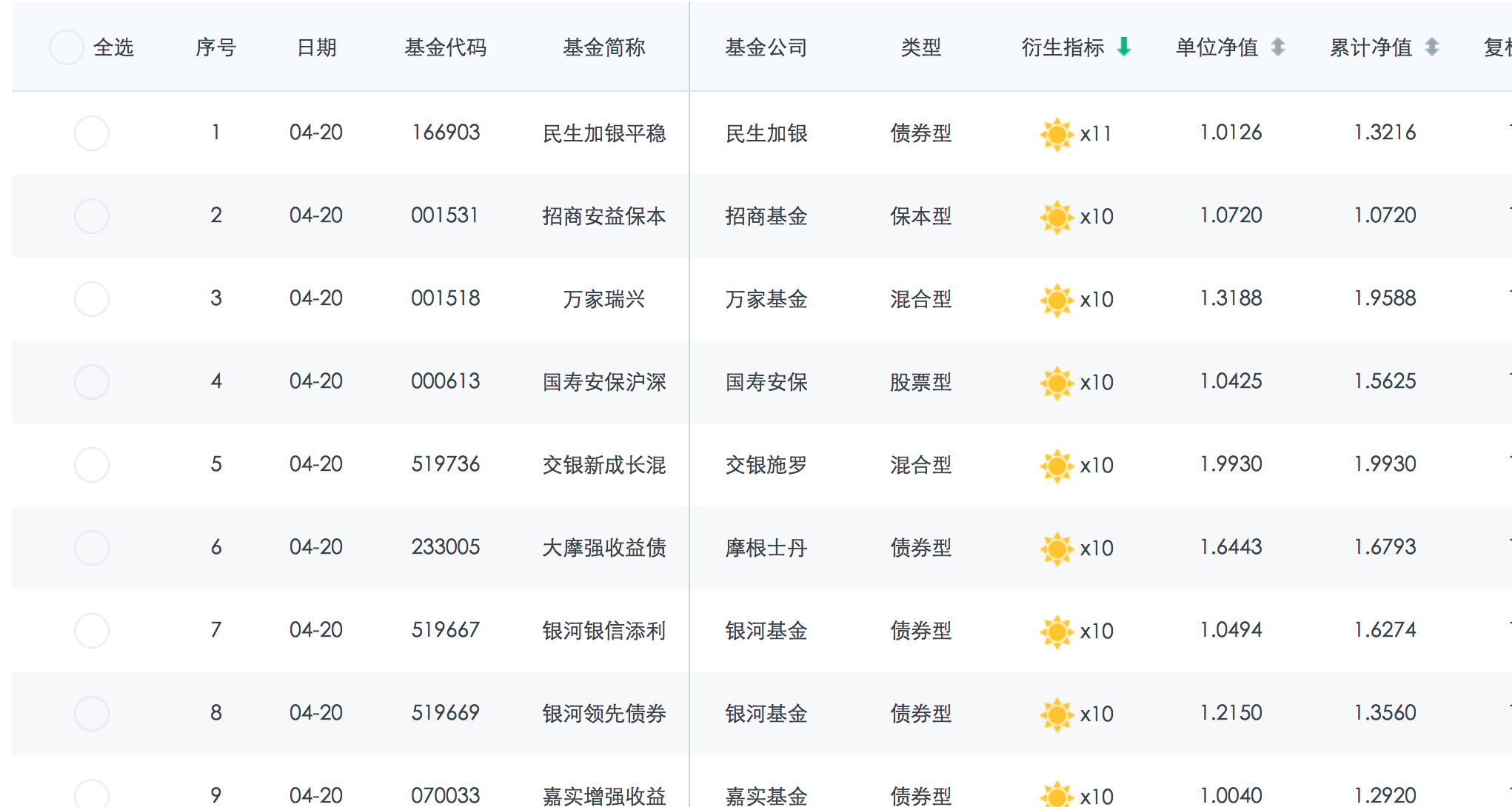Screen dimensions: 1512x807
Task: Click sort arrows beside 累计净值
Action: tap(1432, 47)
